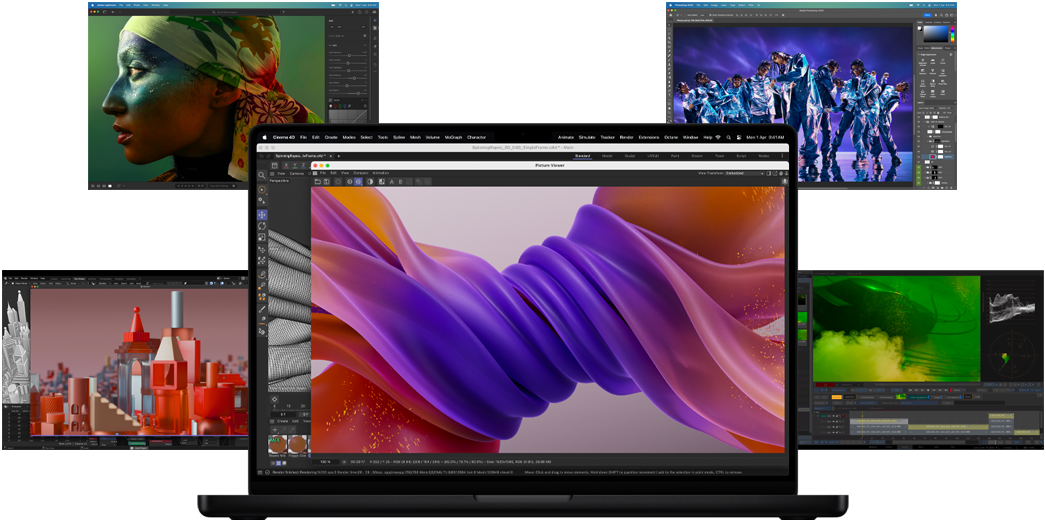Close the SpinningRopes document tab
This screenshot has height=522, width=1046.
[x=331, y=156]
